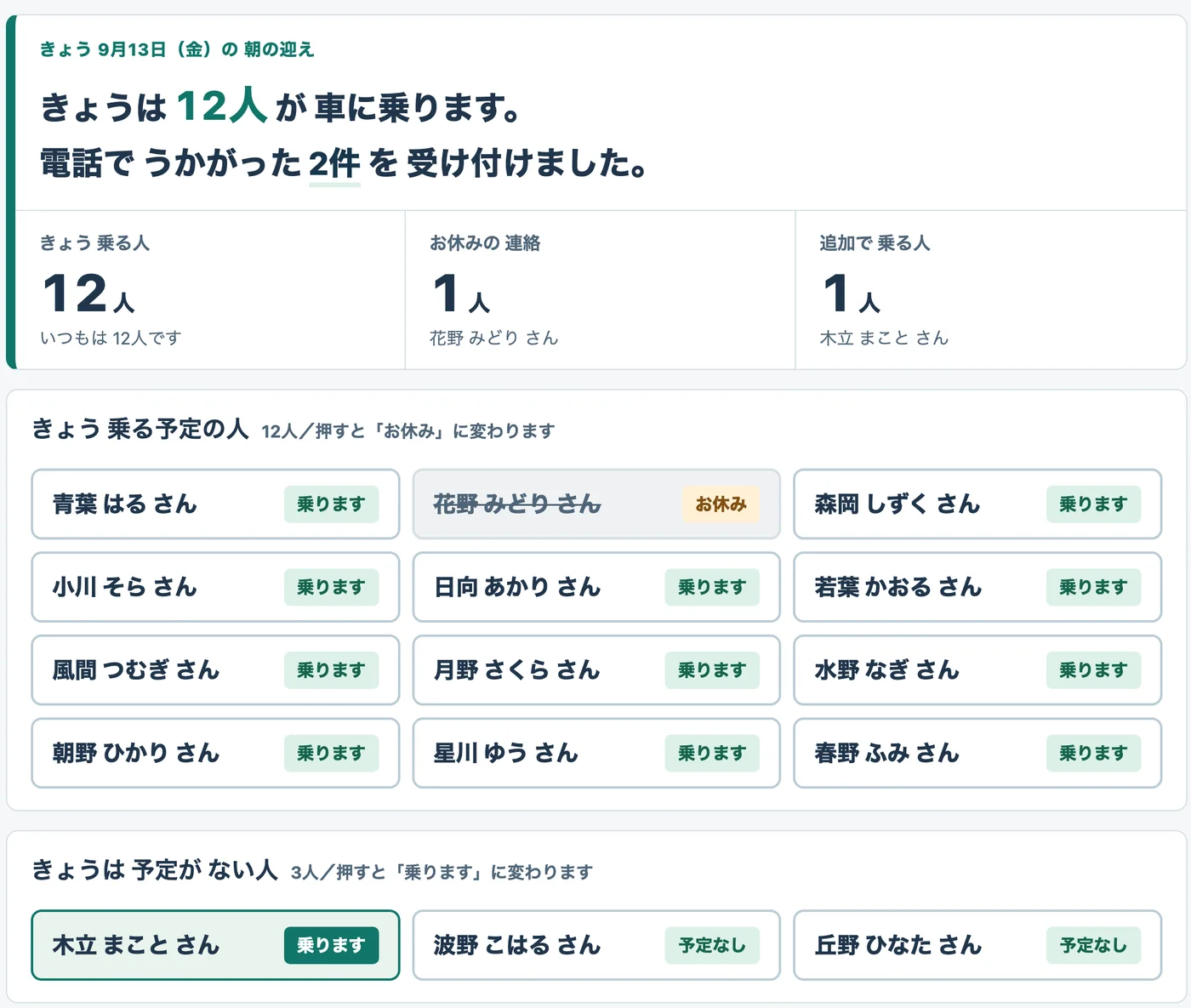The width and height of the screenshot is (1191, 1008).
Task: Click the 3人/押すと「乗ります」に変わります hint
Action: click(442, 872)
